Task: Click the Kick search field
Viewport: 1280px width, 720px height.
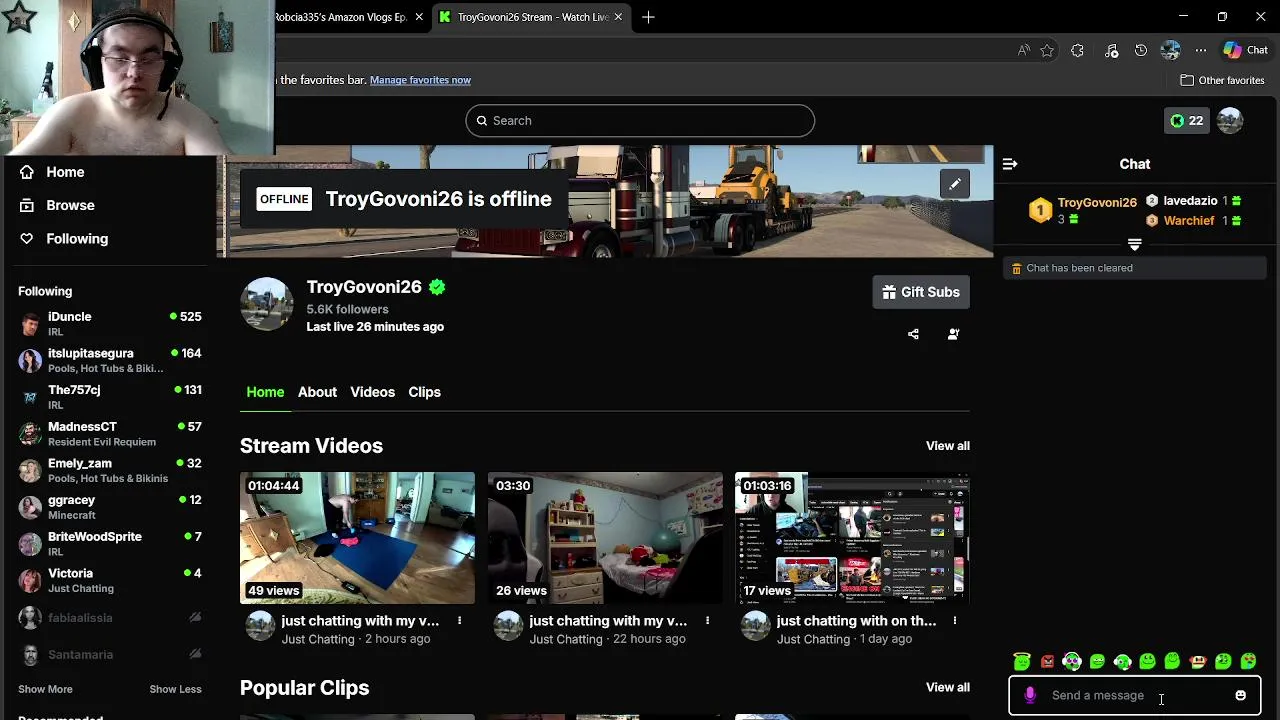Action: point(640,120)
